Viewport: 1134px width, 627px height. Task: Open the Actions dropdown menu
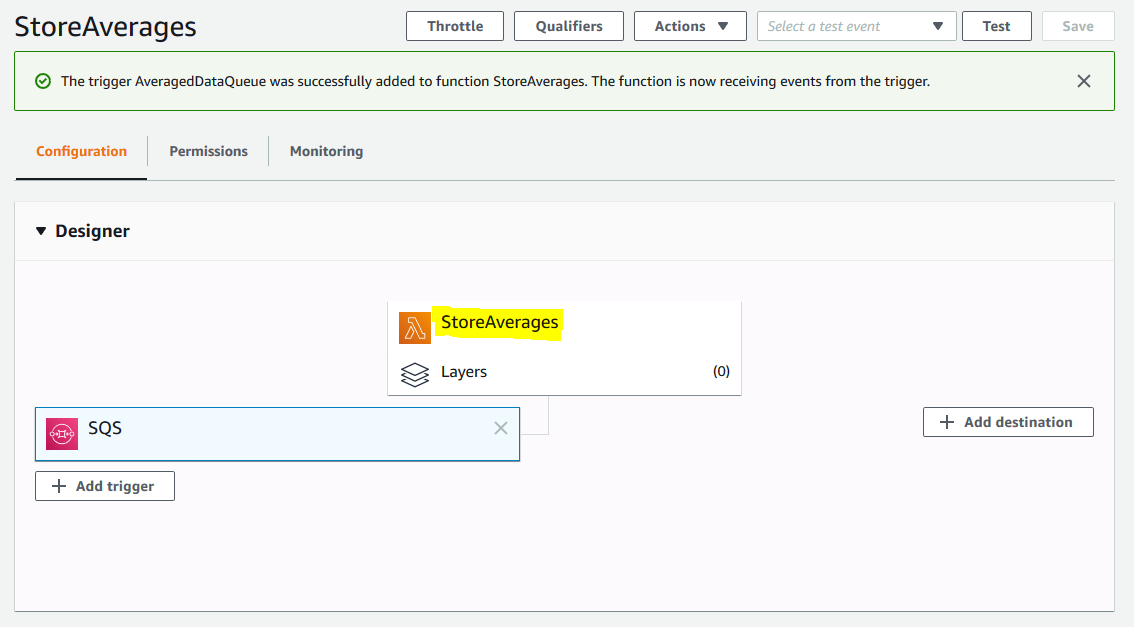coord(690,26)
